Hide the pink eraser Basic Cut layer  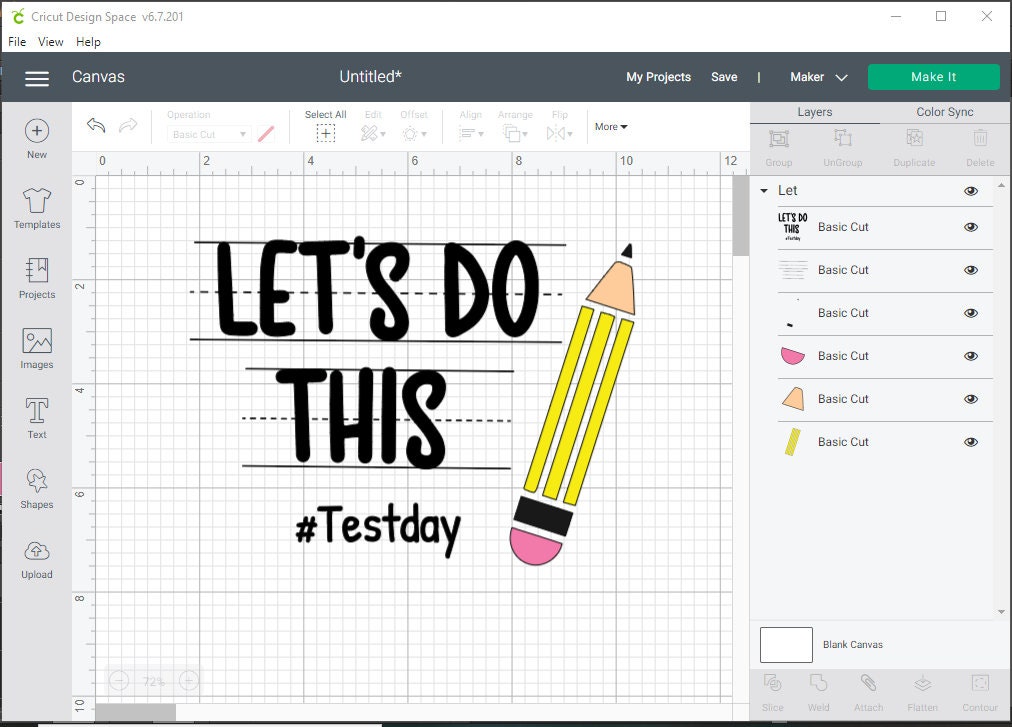970,356
